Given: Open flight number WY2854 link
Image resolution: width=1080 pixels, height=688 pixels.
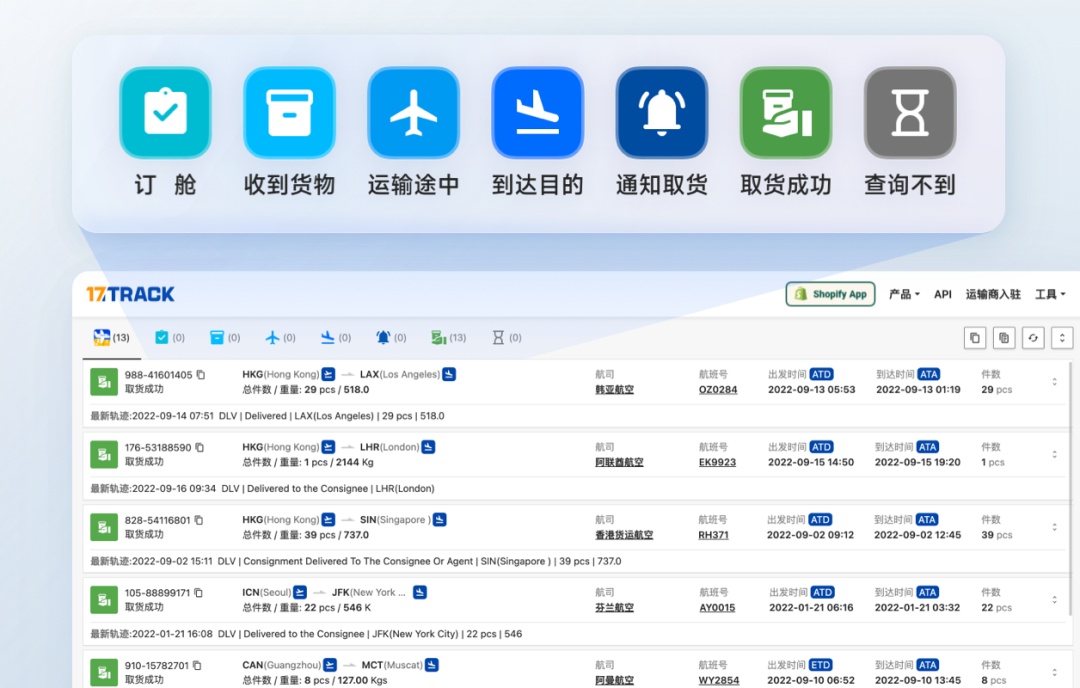Looking at the screenshot, I should (x=718, y=680).
